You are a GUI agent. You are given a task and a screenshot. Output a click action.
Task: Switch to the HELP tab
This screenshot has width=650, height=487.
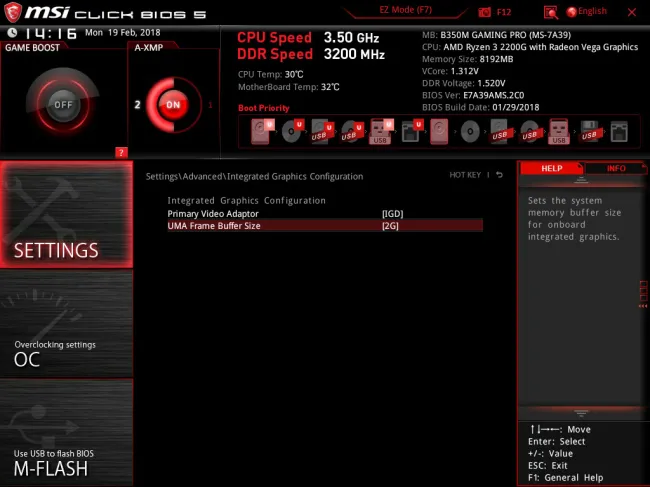coord(552,169)
